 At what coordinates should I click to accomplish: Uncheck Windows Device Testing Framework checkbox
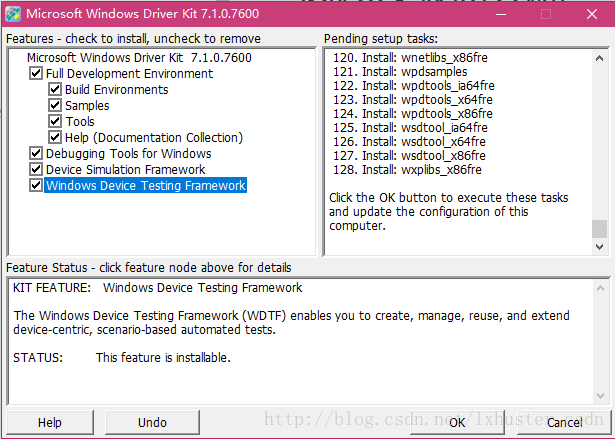(36, 185)
